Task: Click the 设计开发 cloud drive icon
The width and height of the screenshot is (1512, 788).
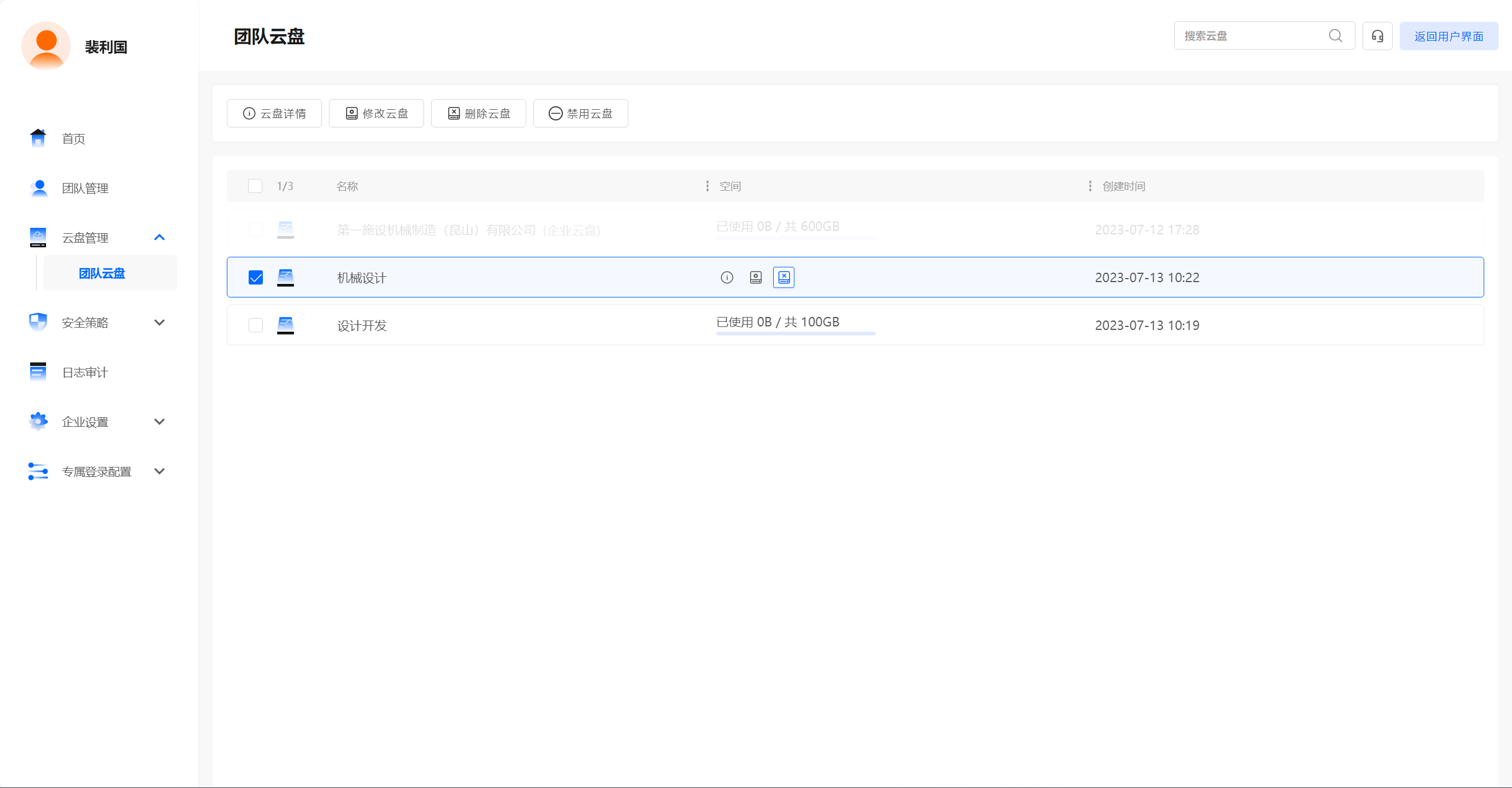Action: coord(285,325)
